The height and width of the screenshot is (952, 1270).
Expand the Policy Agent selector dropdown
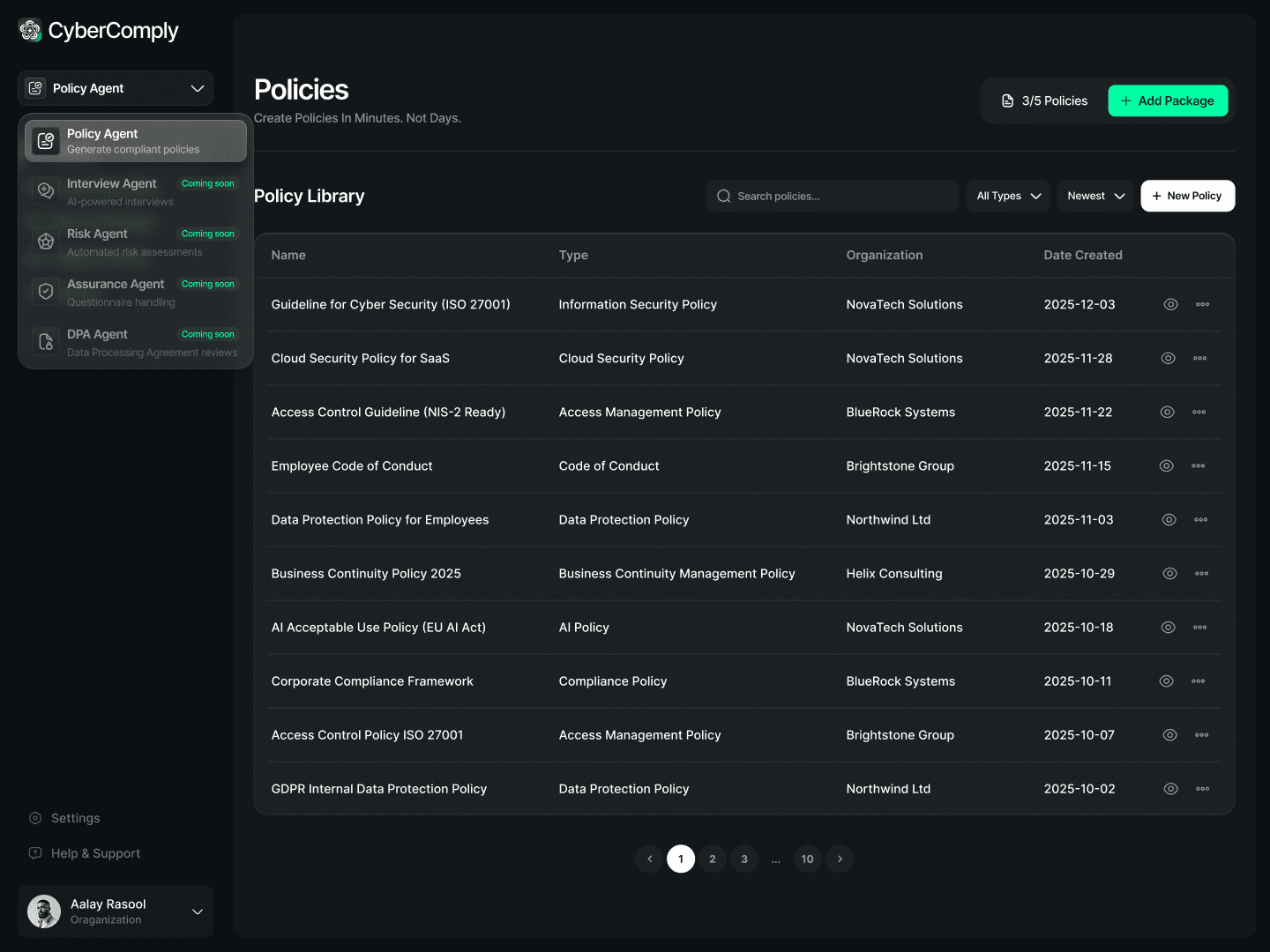click(x=197, y=88)
